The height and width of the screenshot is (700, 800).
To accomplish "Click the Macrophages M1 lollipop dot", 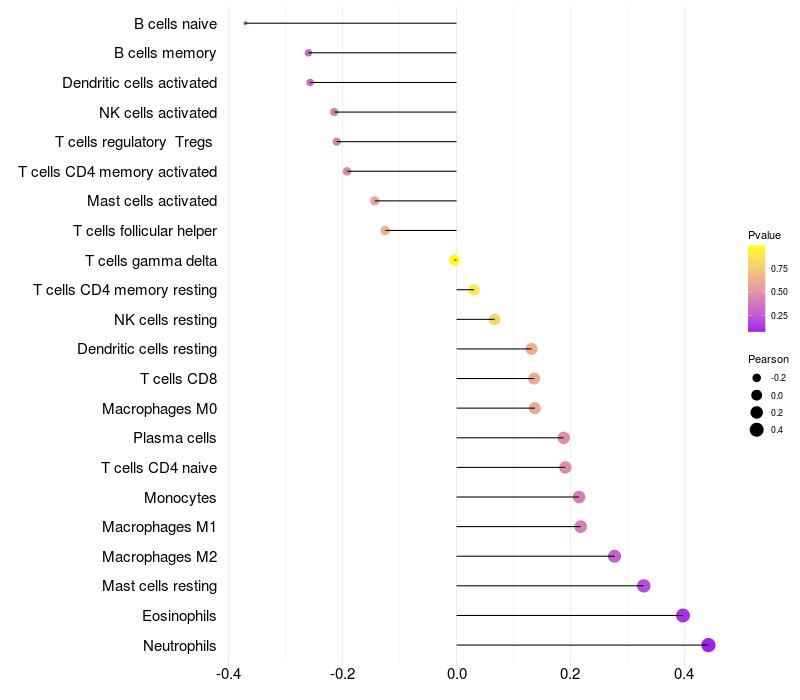I will click(580, 526).
